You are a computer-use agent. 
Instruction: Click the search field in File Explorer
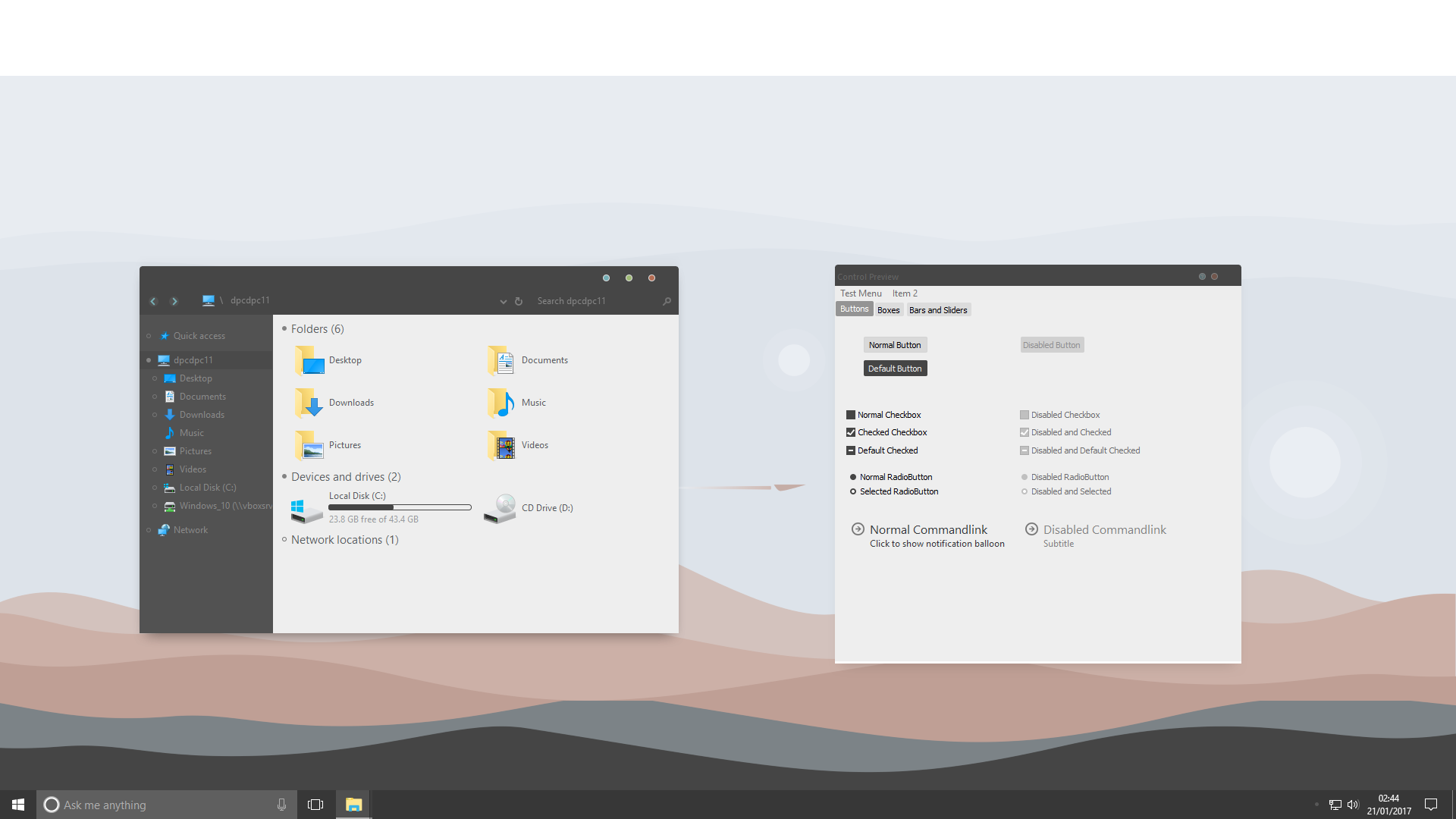(600, 301)
